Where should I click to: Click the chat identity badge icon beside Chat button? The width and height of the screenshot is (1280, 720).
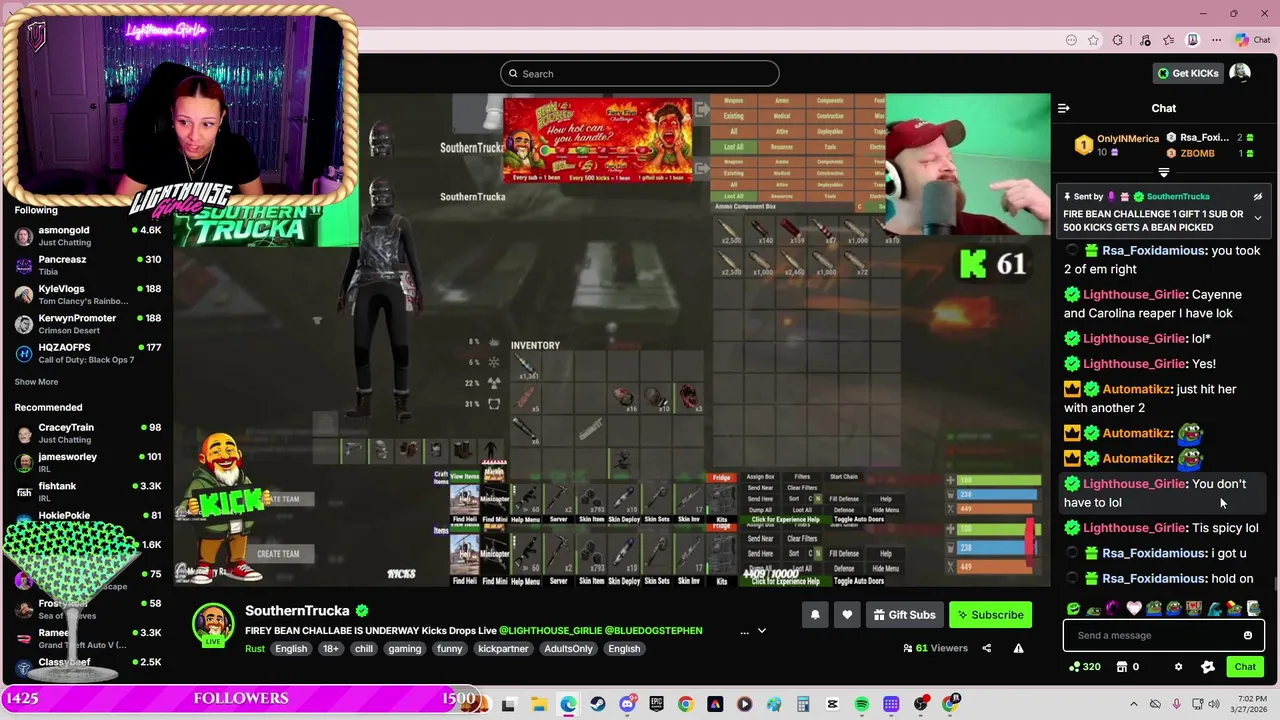point(1208,667)
